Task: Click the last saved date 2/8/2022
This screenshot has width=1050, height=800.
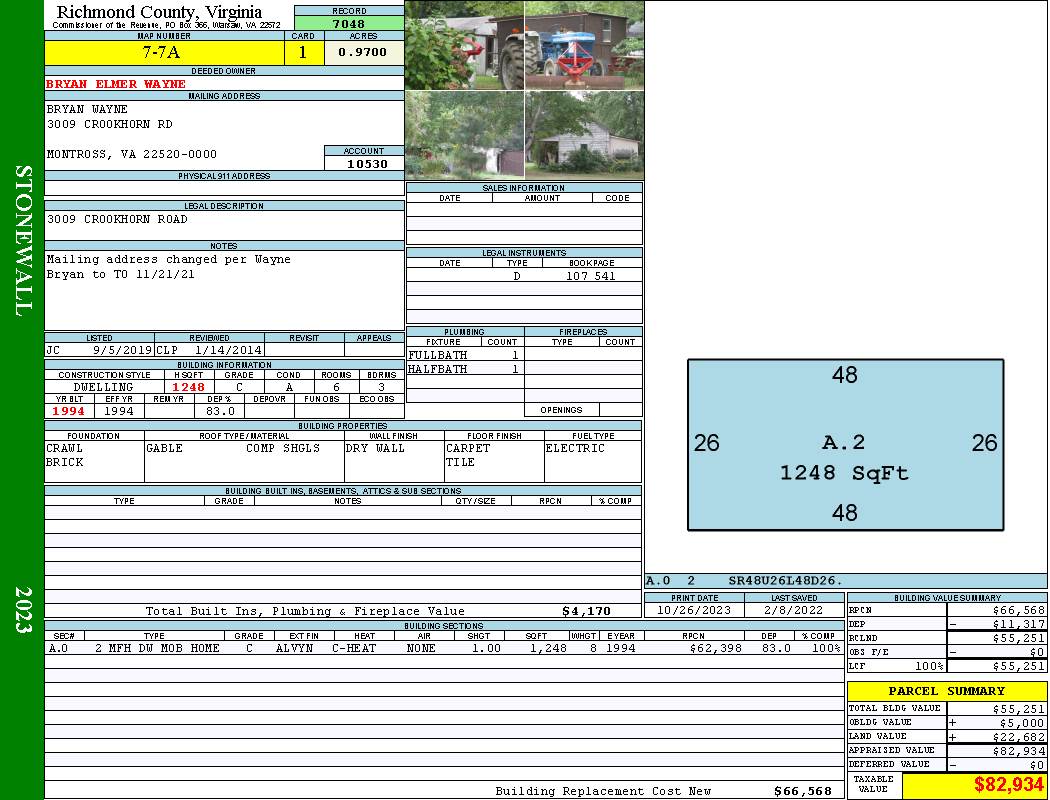Action: pyautogui.click(x=794, y=610)
